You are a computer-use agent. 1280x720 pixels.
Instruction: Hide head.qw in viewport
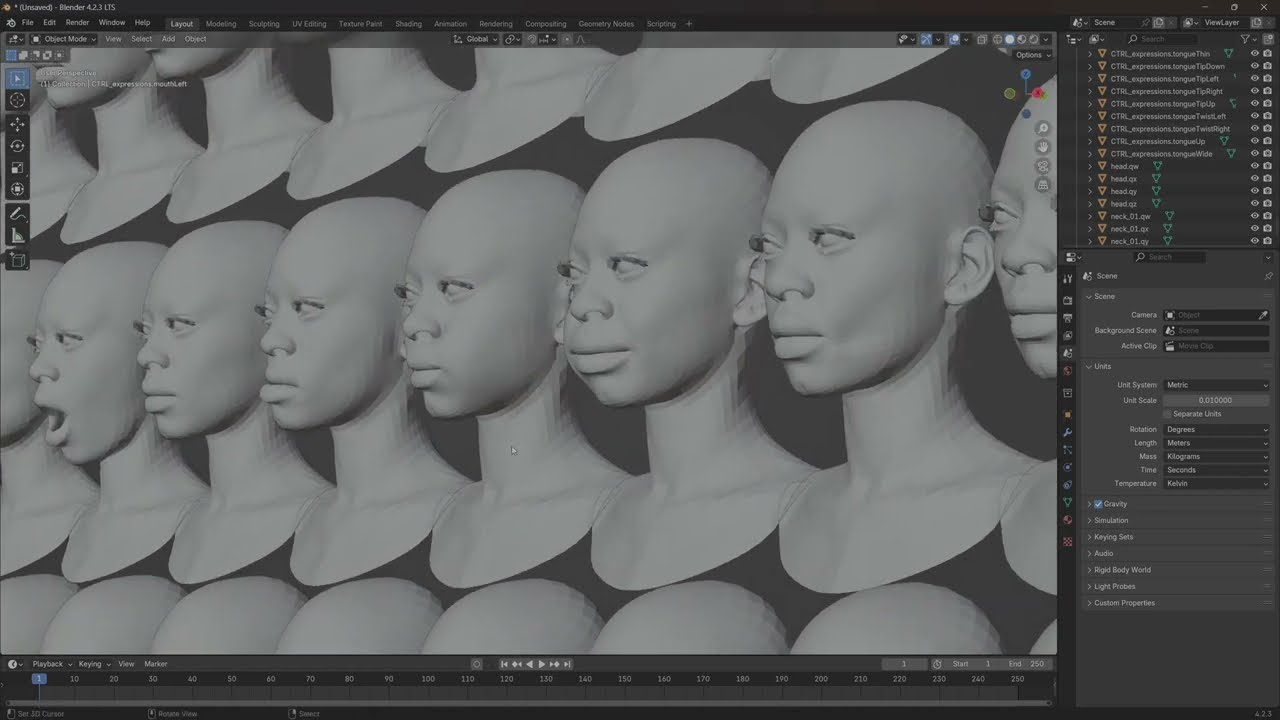1255,166
